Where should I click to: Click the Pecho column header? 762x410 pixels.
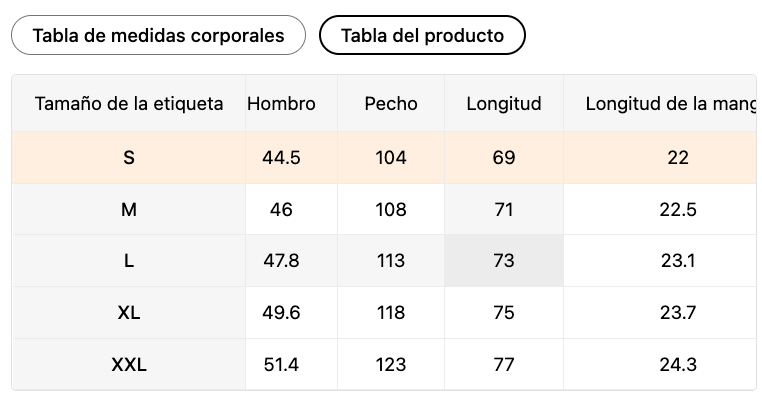point(391,103)
